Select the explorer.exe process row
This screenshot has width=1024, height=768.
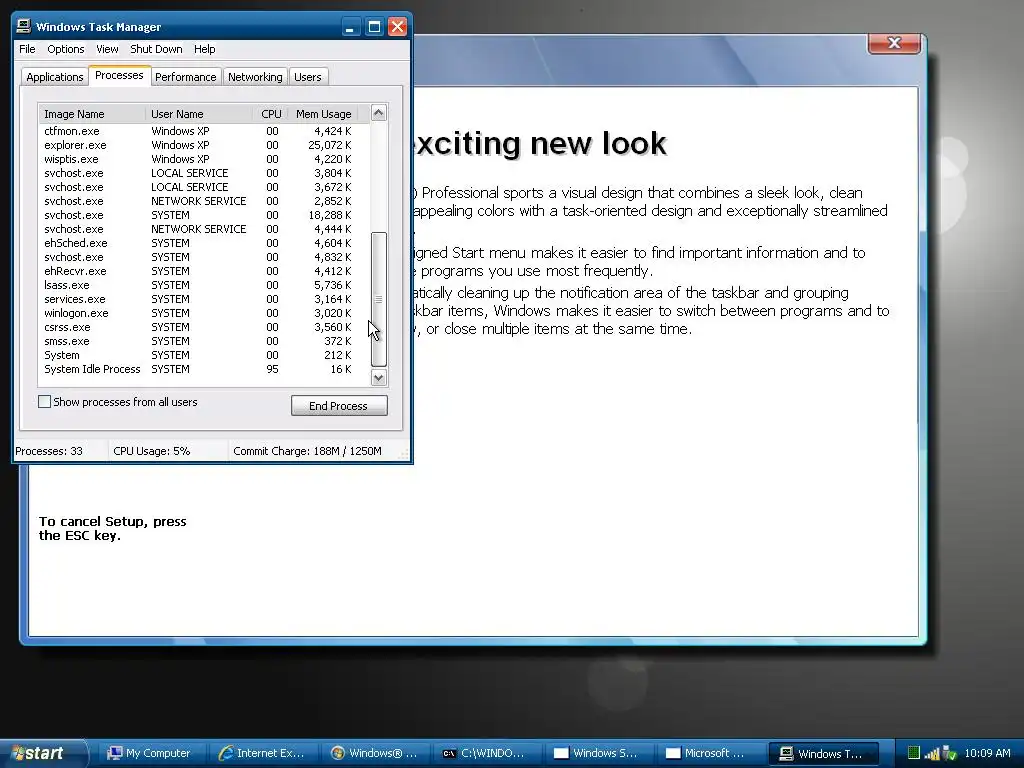pyautogui.click(x=199, y=145)
